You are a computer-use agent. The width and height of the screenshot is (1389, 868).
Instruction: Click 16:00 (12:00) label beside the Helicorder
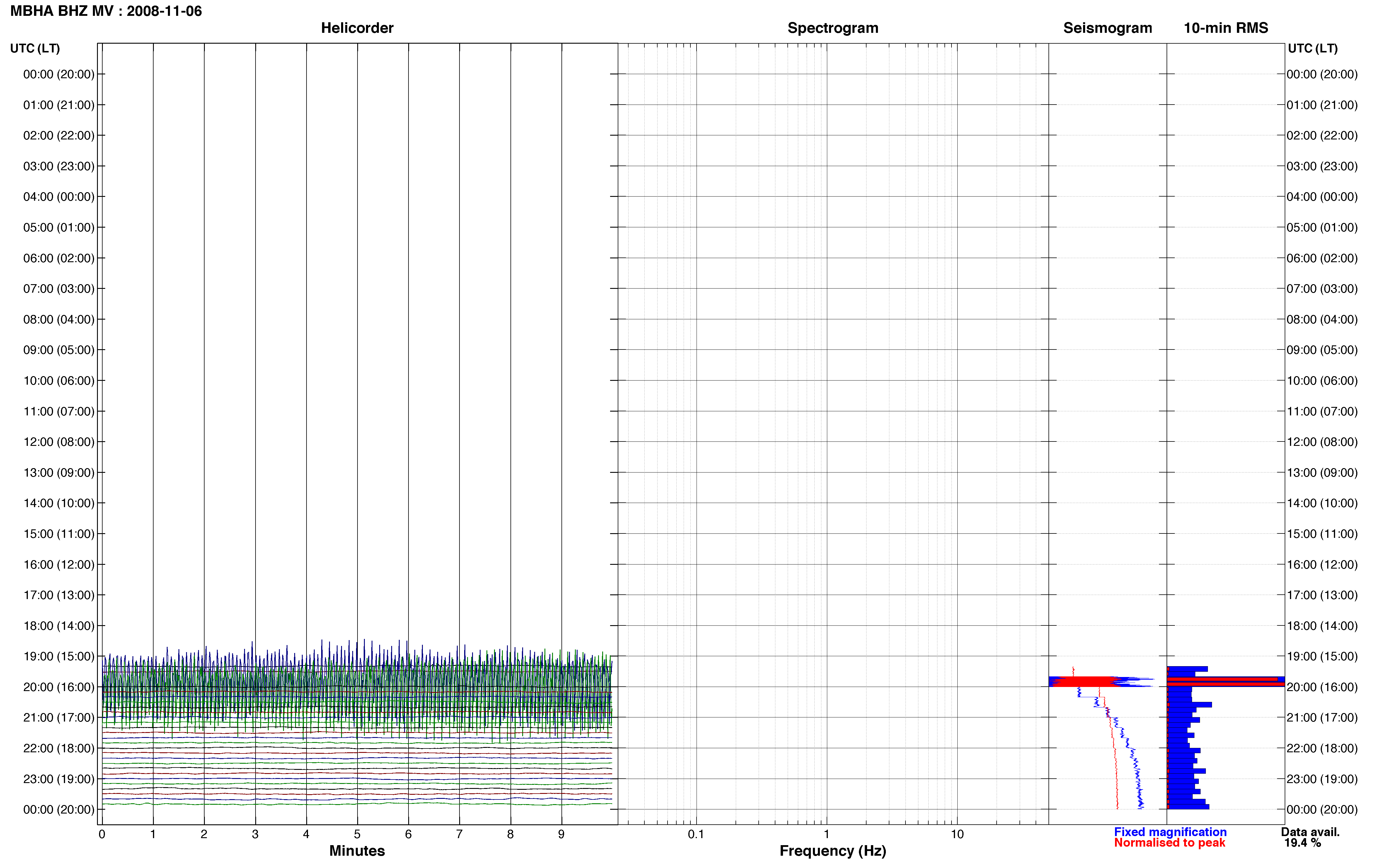[x=59, y=564]
